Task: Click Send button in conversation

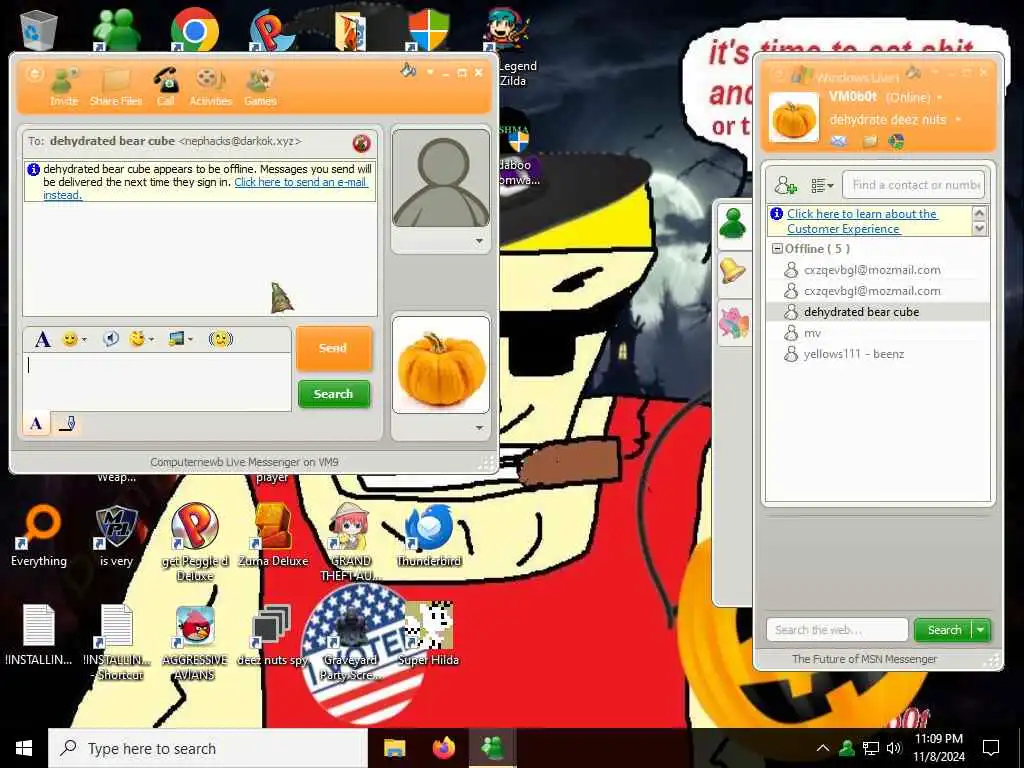Action: pos(334,348)
